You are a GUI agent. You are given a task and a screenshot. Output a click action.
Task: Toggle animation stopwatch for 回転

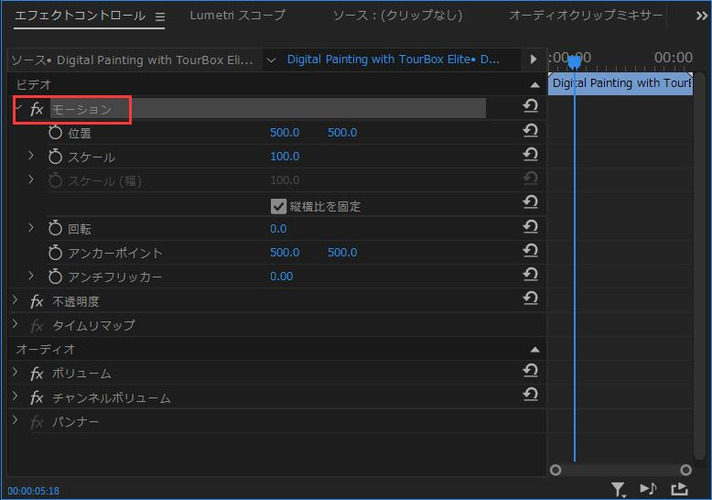click(x=55, y=228)
